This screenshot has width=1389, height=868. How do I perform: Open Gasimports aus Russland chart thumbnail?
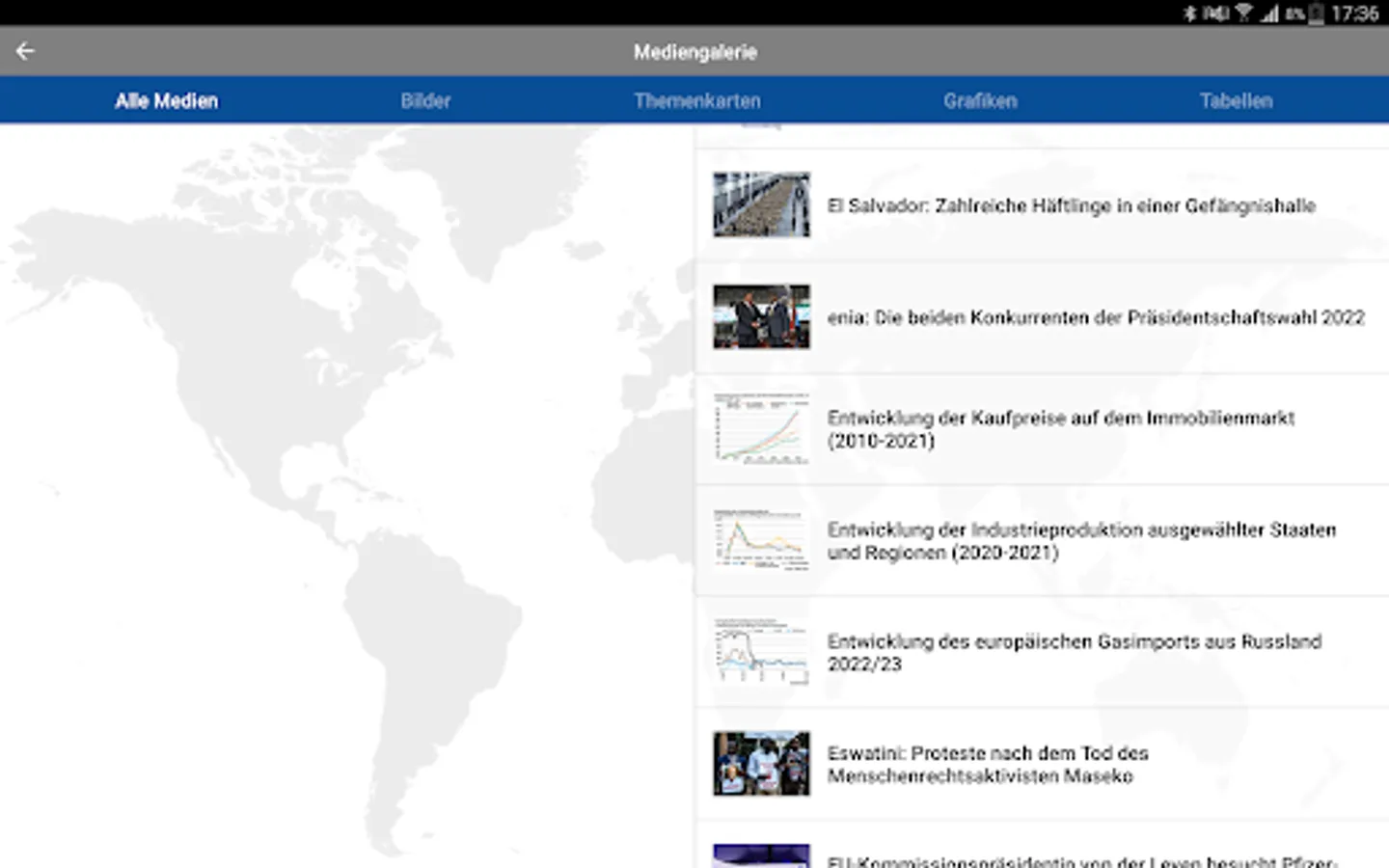point(761,652)
